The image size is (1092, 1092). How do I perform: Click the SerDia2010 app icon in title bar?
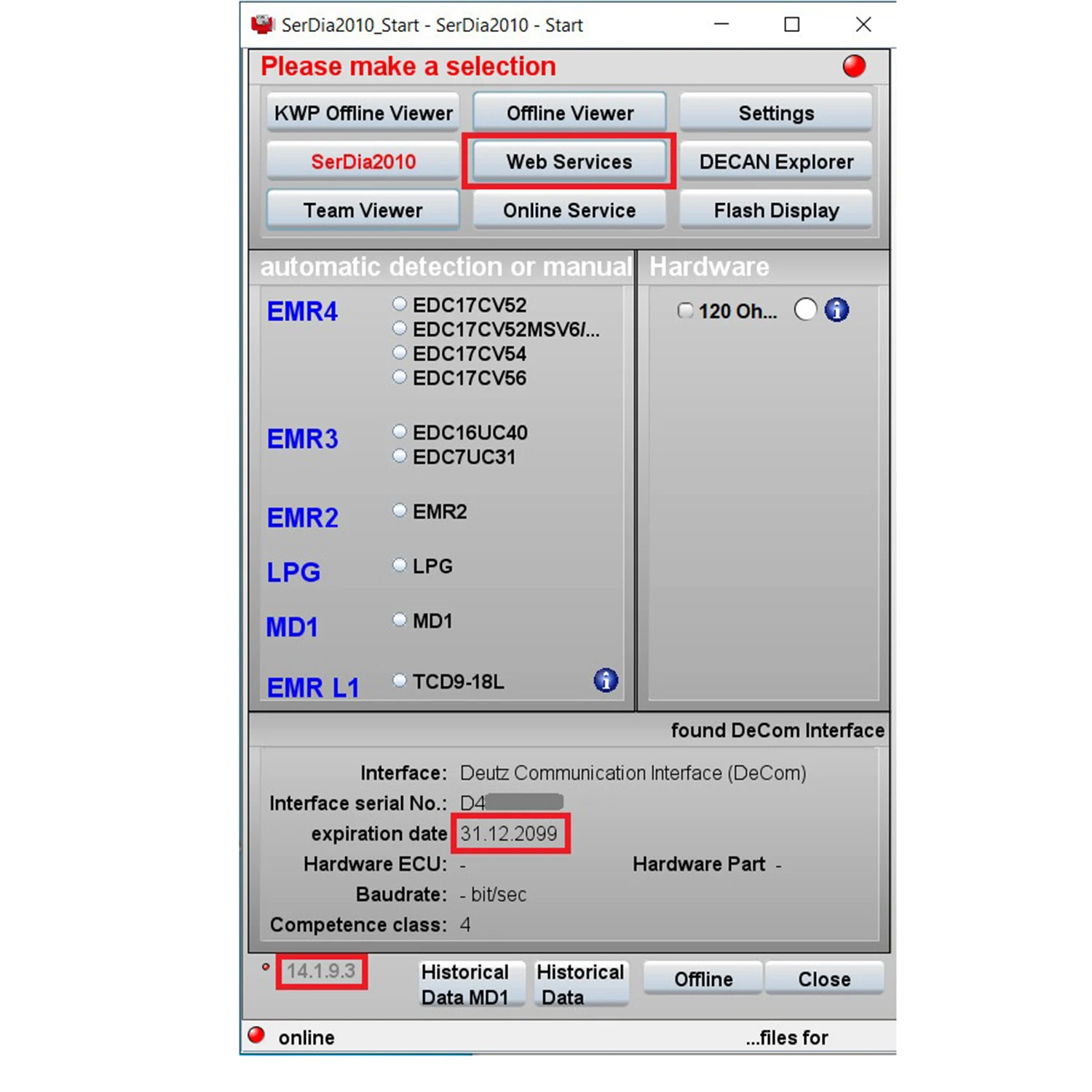pos(261,25)
